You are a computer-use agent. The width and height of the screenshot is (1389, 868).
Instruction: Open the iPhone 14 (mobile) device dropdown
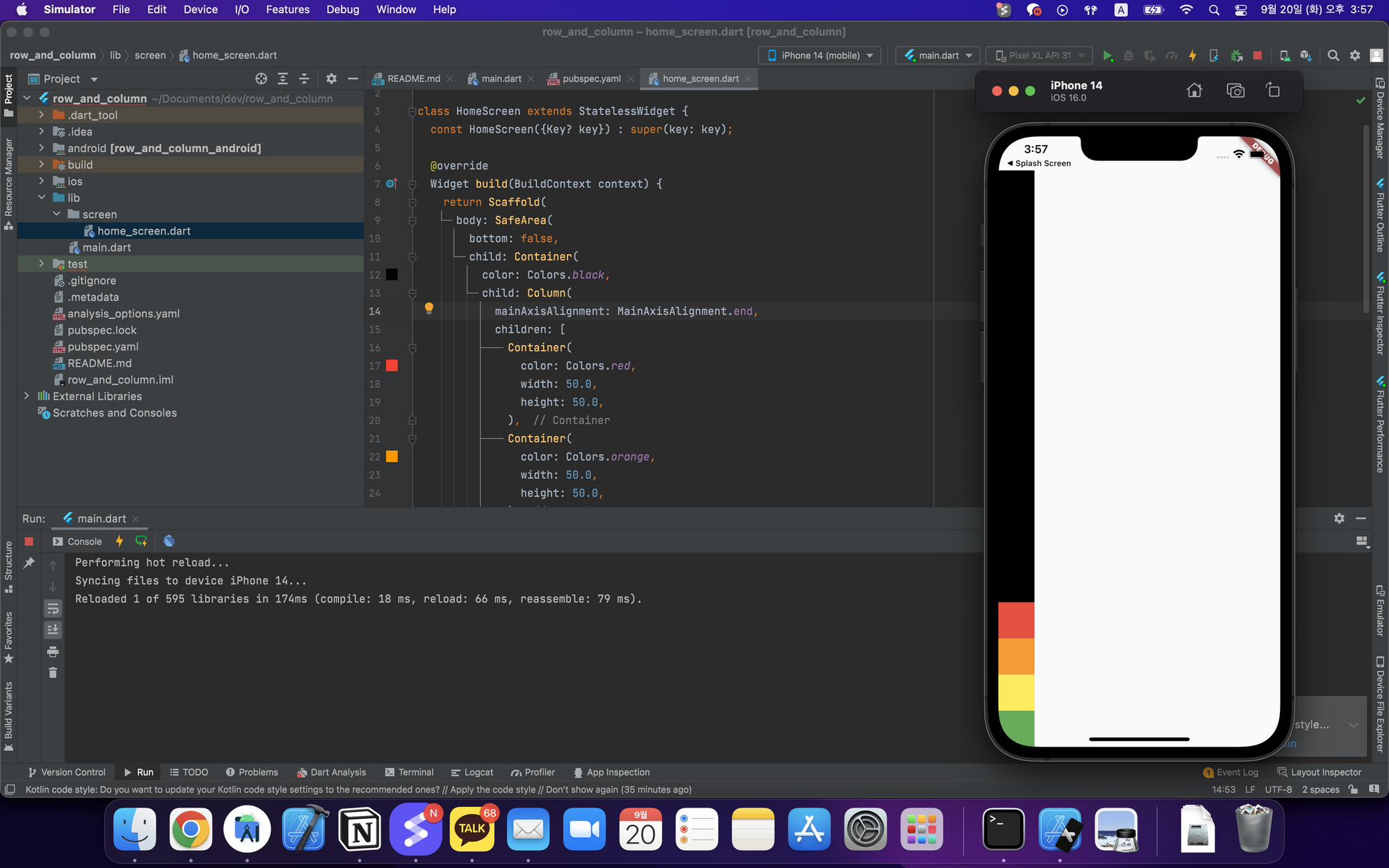[820, 56]
